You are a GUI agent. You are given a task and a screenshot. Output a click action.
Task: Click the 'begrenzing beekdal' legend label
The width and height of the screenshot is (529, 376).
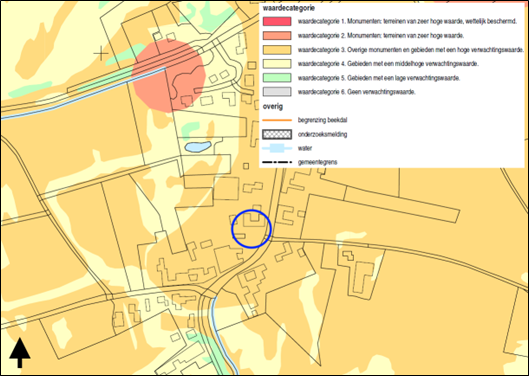[x=322, y=120]
